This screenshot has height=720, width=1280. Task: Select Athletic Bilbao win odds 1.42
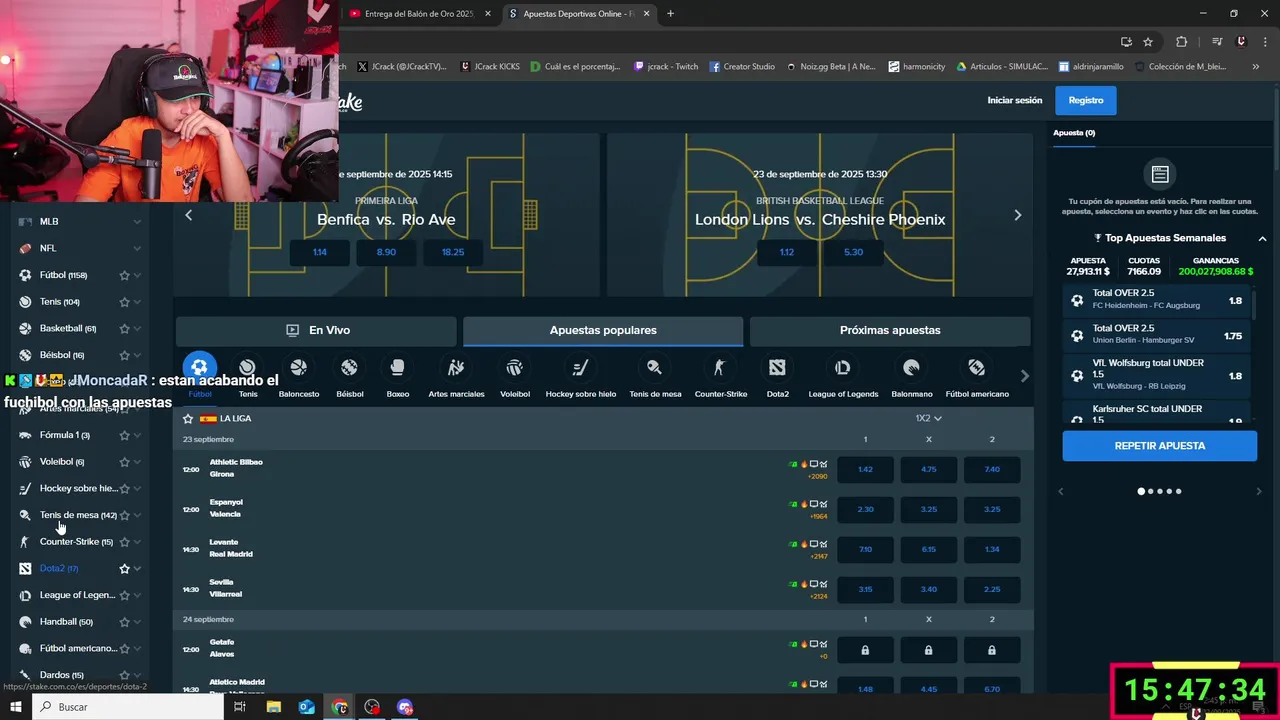coord(865,469)
